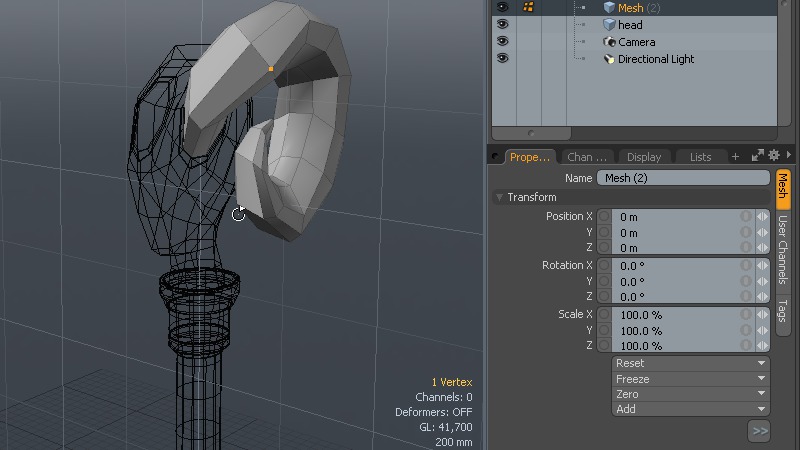Image resolution: width=800 pixels, height=450 pixels.
Task: Click the expand panel arrows icon
Action: tap(757, 156)
